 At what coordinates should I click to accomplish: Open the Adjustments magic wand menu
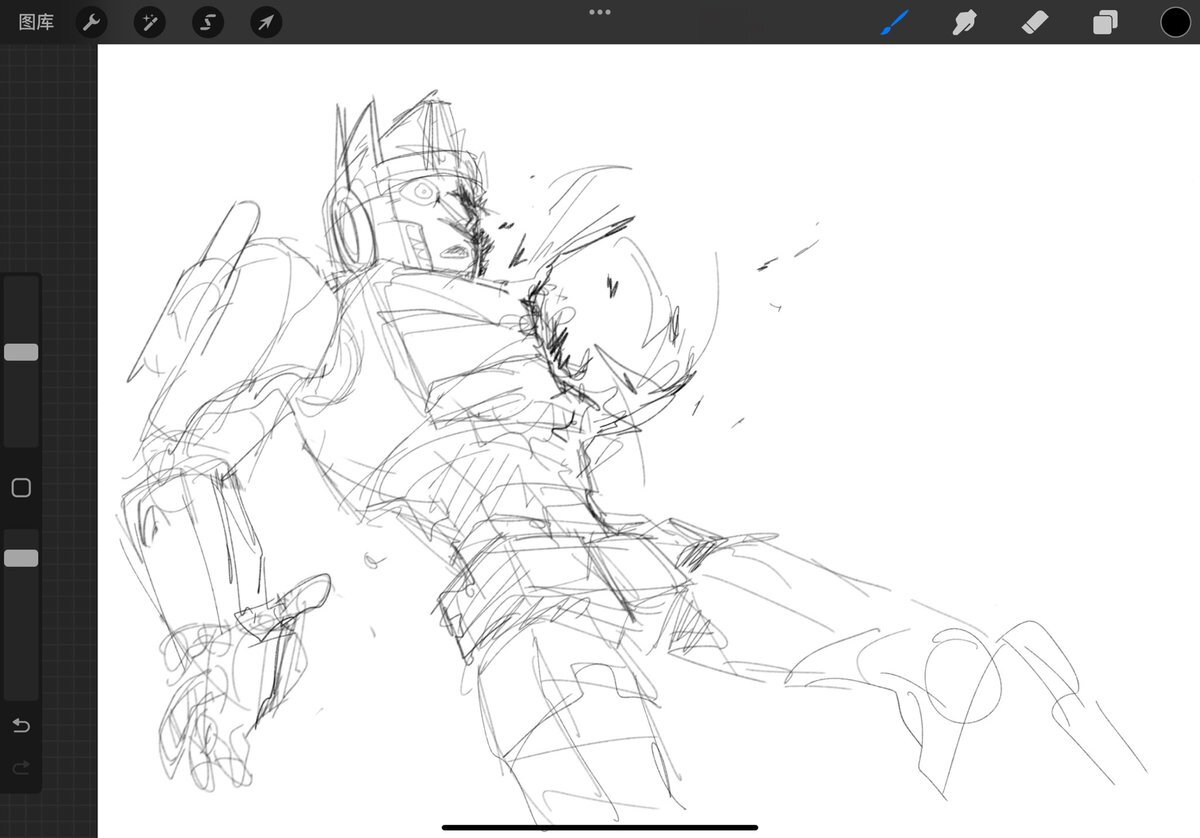click(149, 22)
